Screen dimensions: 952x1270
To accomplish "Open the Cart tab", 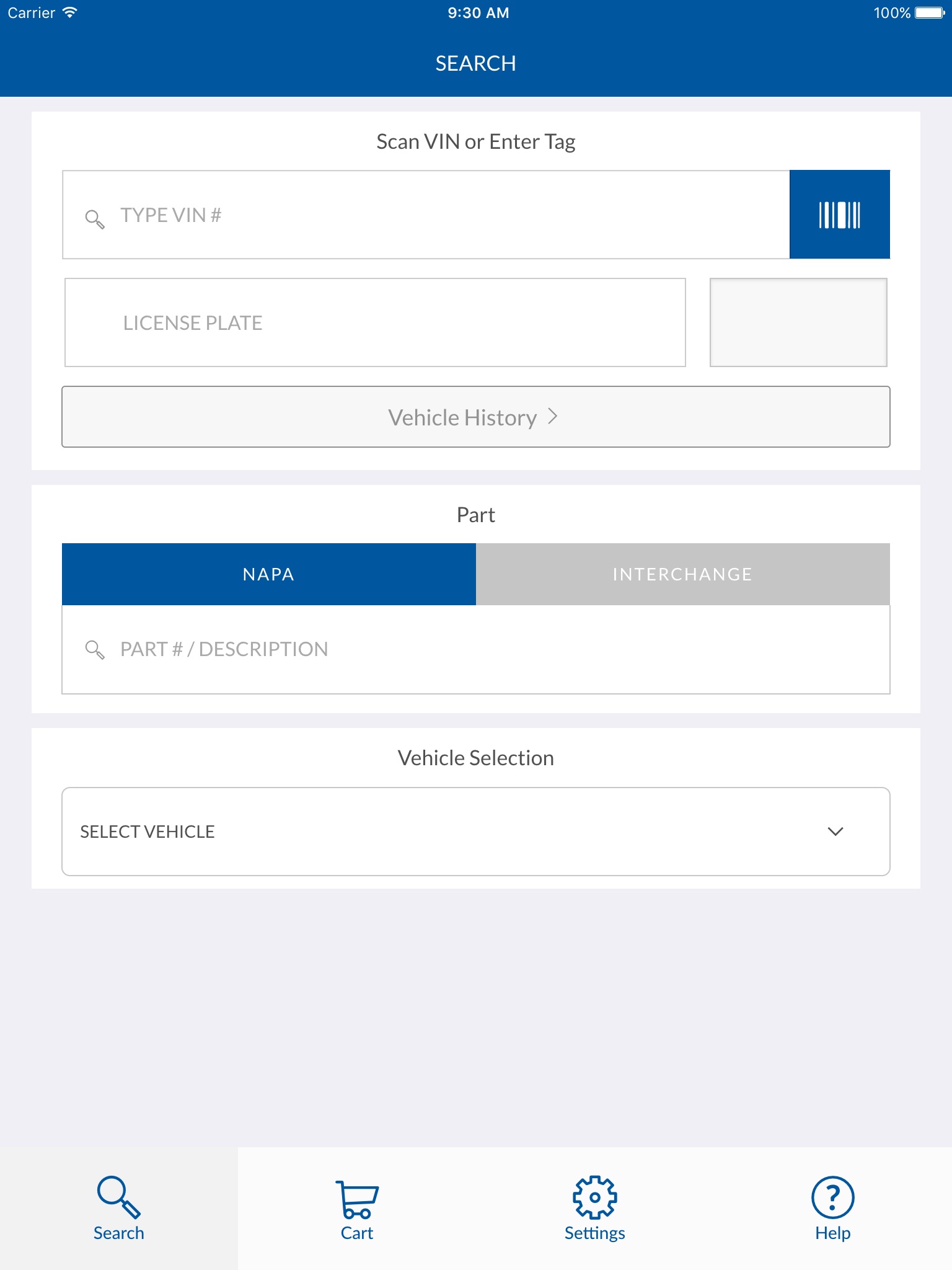I will pyautogui.click(x=357, y=1209).
